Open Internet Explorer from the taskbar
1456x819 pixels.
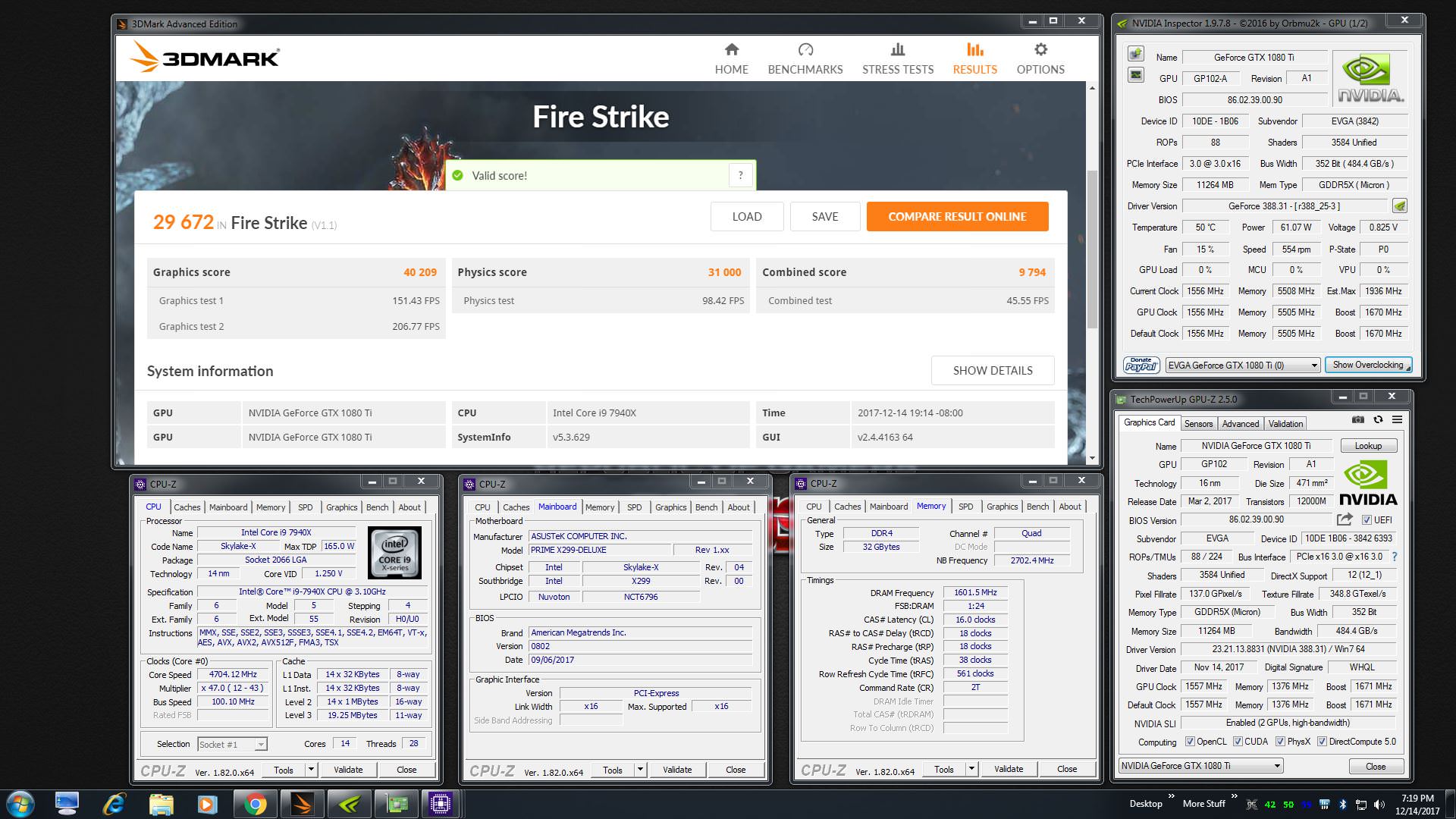pyautogui.click(x=114, y=804)
